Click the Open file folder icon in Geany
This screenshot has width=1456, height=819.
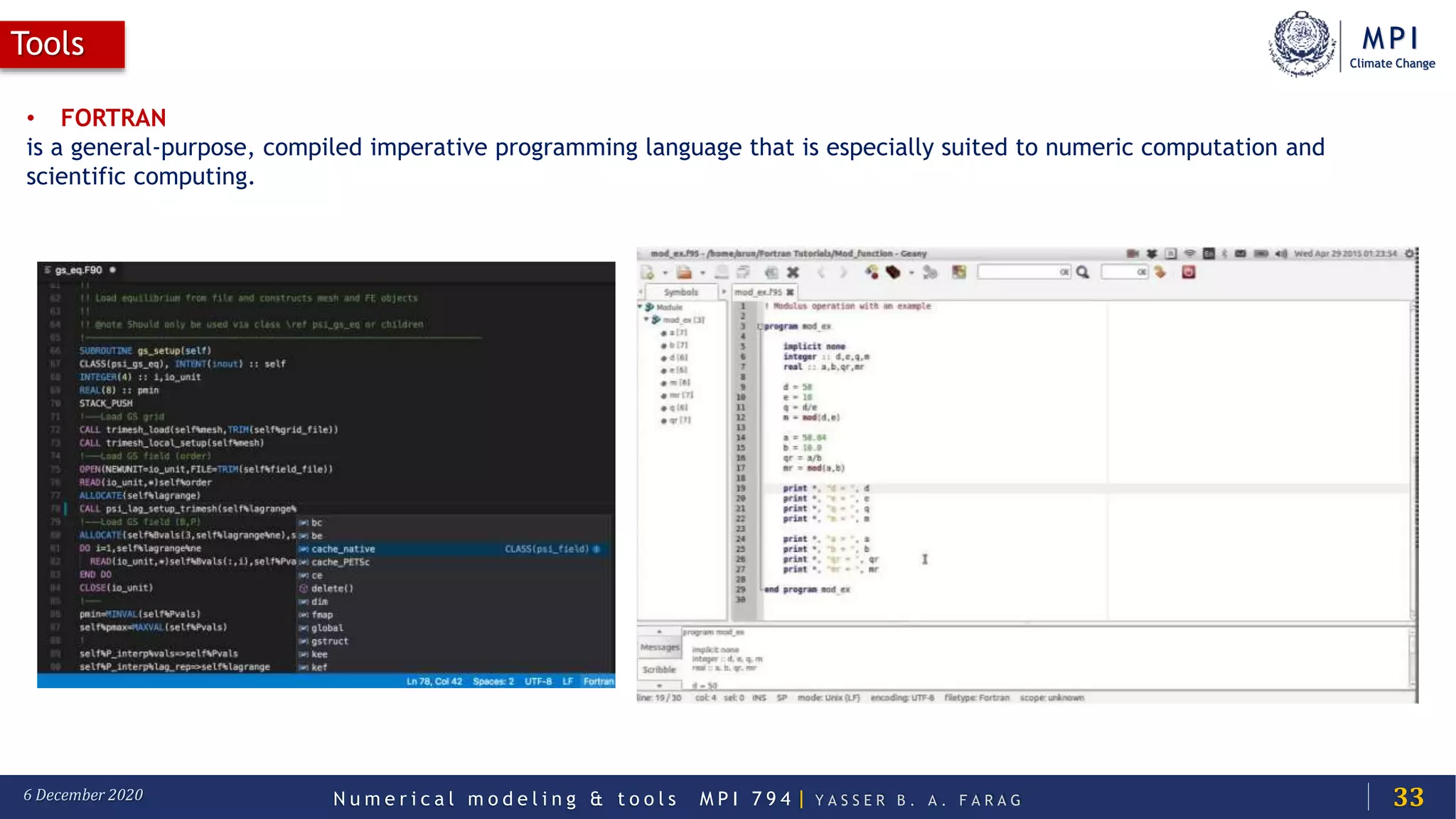[x=684, y=272]
